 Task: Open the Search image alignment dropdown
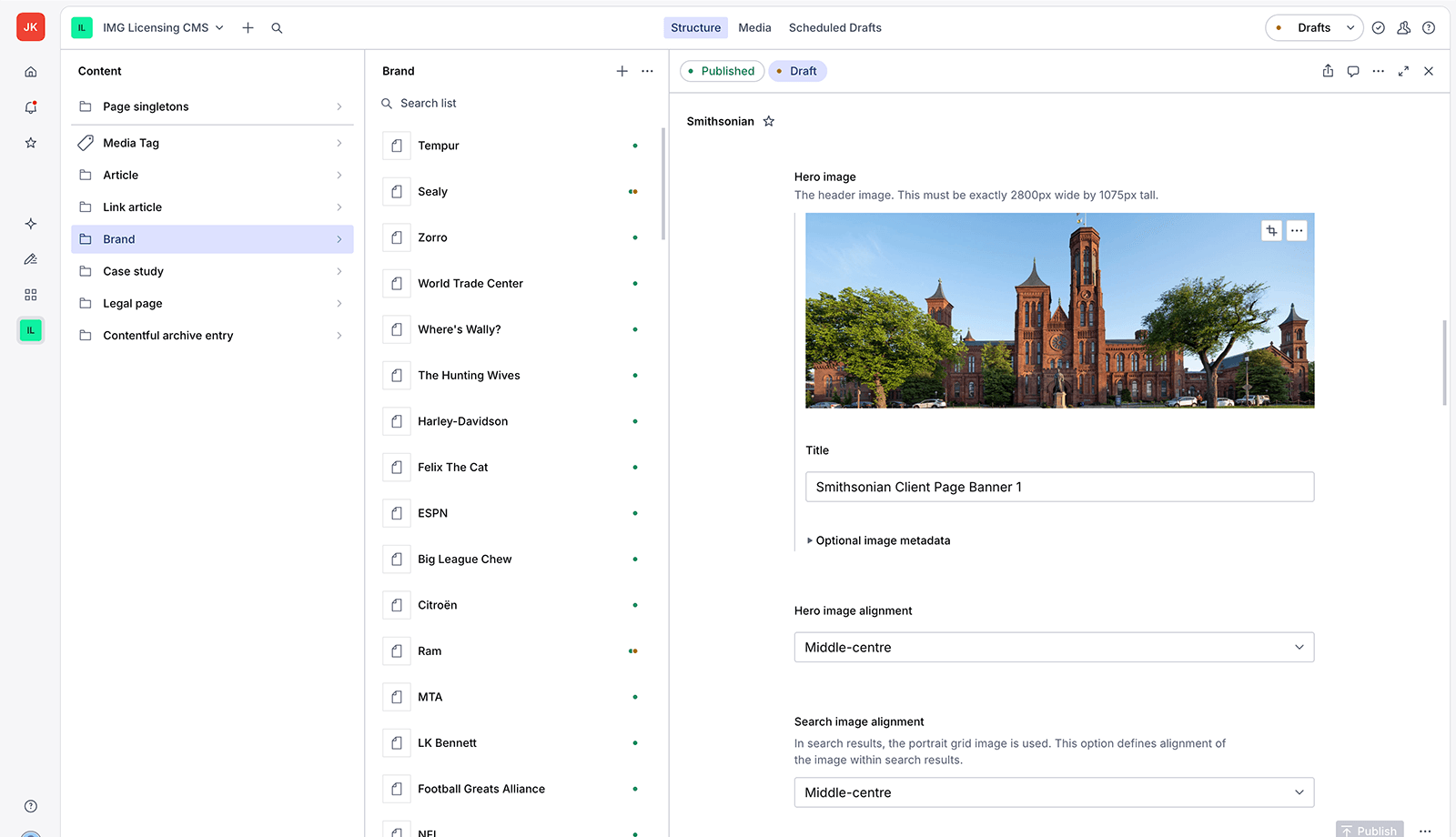(1054, 792)
